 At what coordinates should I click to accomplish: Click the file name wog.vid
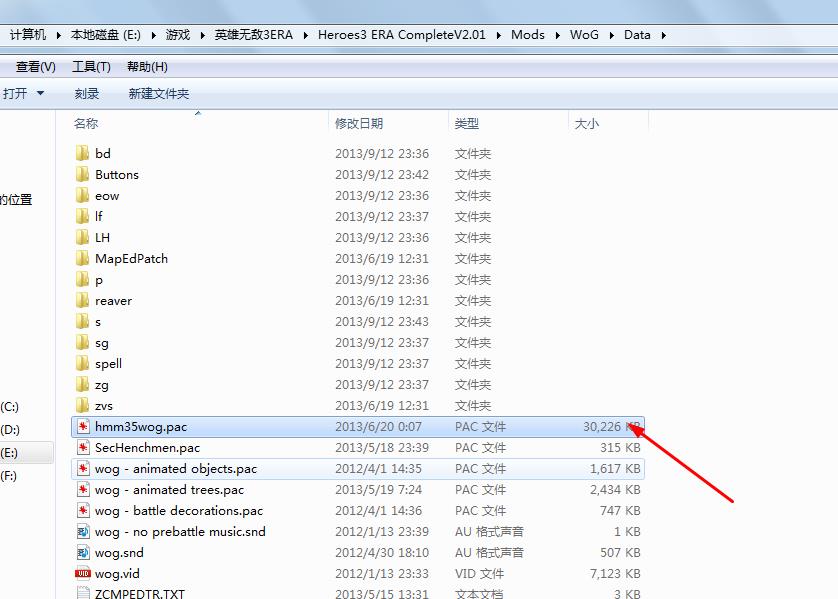[x=117, y=574]
